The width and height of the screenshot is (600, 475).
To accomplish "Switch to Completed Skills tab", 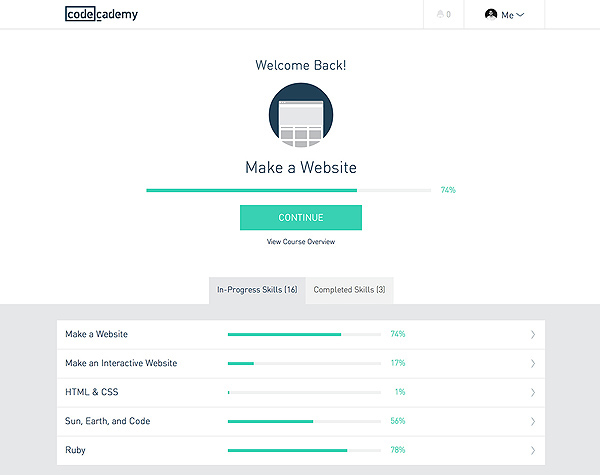I will (349, 290).
